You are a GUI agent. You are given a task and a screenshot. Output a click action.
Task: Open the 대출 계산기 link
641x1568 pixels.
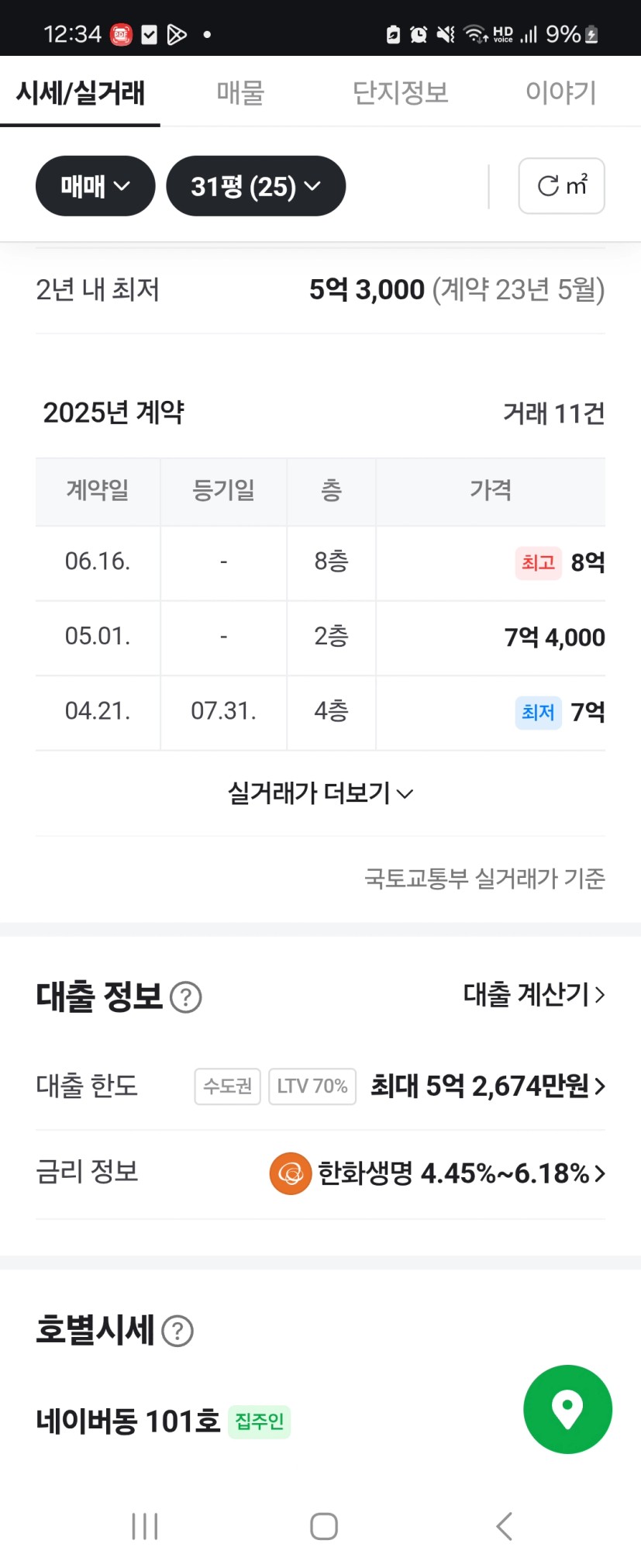(534, 994)
